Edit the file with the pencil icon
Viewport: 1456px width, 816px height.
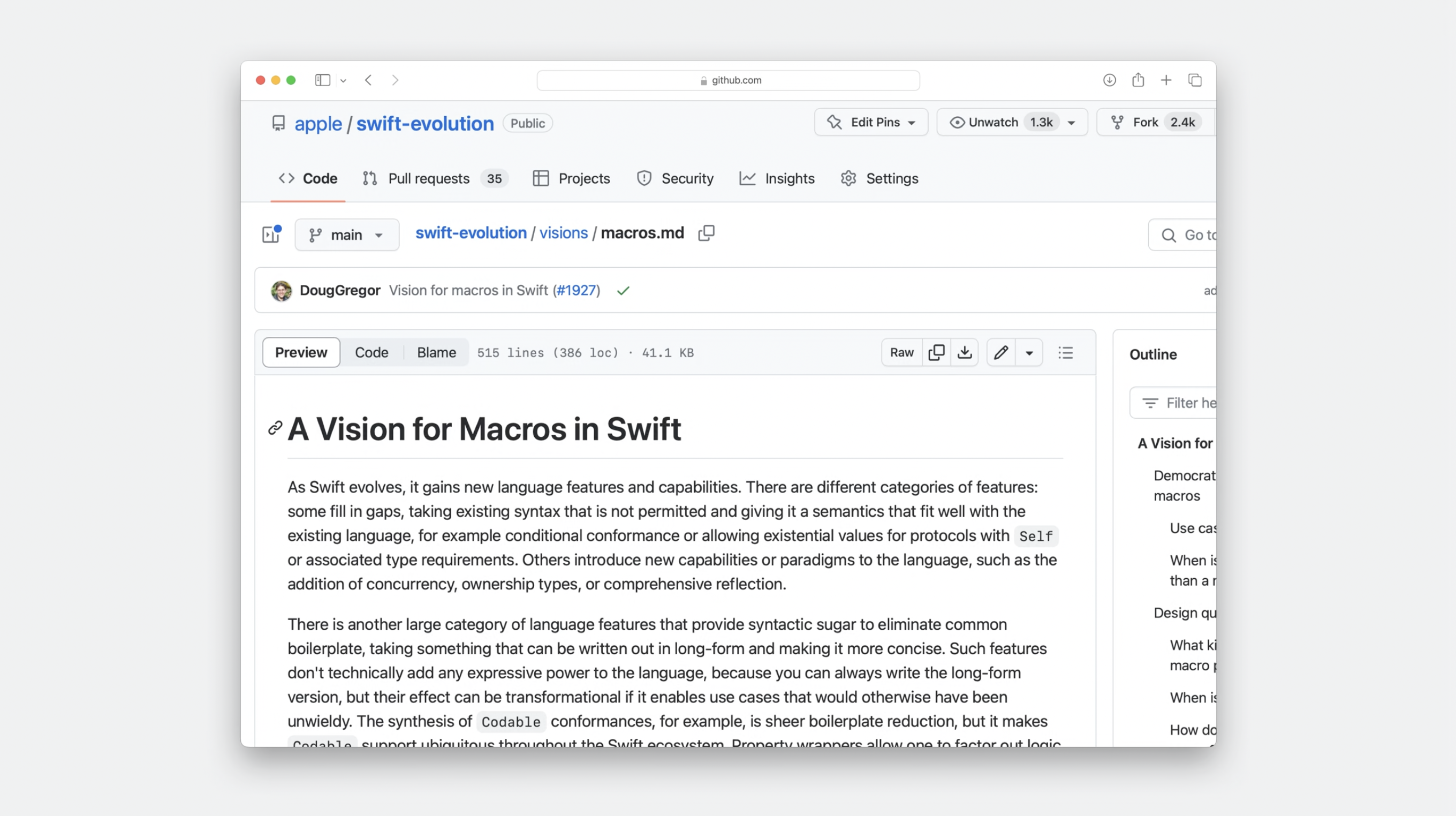point(1001,352)
